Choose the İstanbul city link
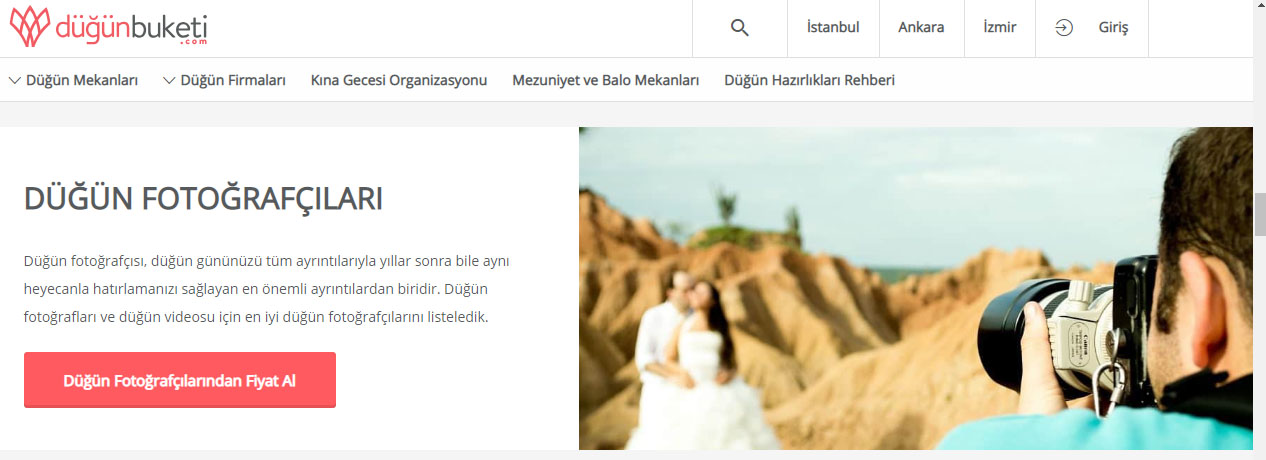The width and height of the screenshot is (1266, 460). pos(833,28)
